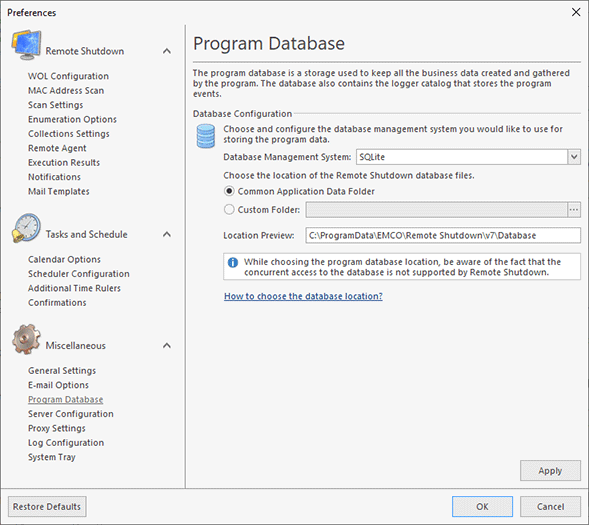Click the blue database cylinder icon
The width and height of the screenshot is (589, 525).
click(206, 136)
